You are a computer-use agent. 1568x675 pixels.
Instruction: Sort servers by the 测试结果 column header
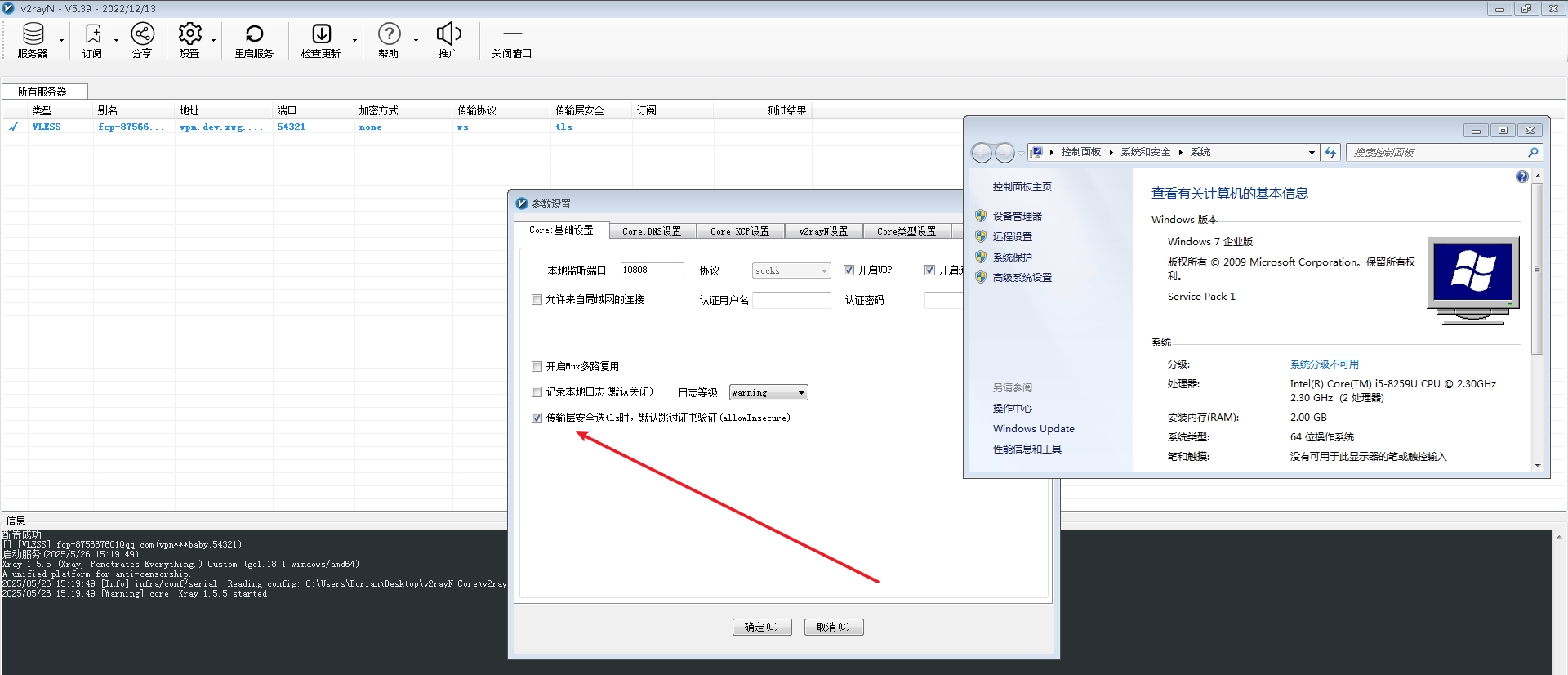click(x=763, y=110)
